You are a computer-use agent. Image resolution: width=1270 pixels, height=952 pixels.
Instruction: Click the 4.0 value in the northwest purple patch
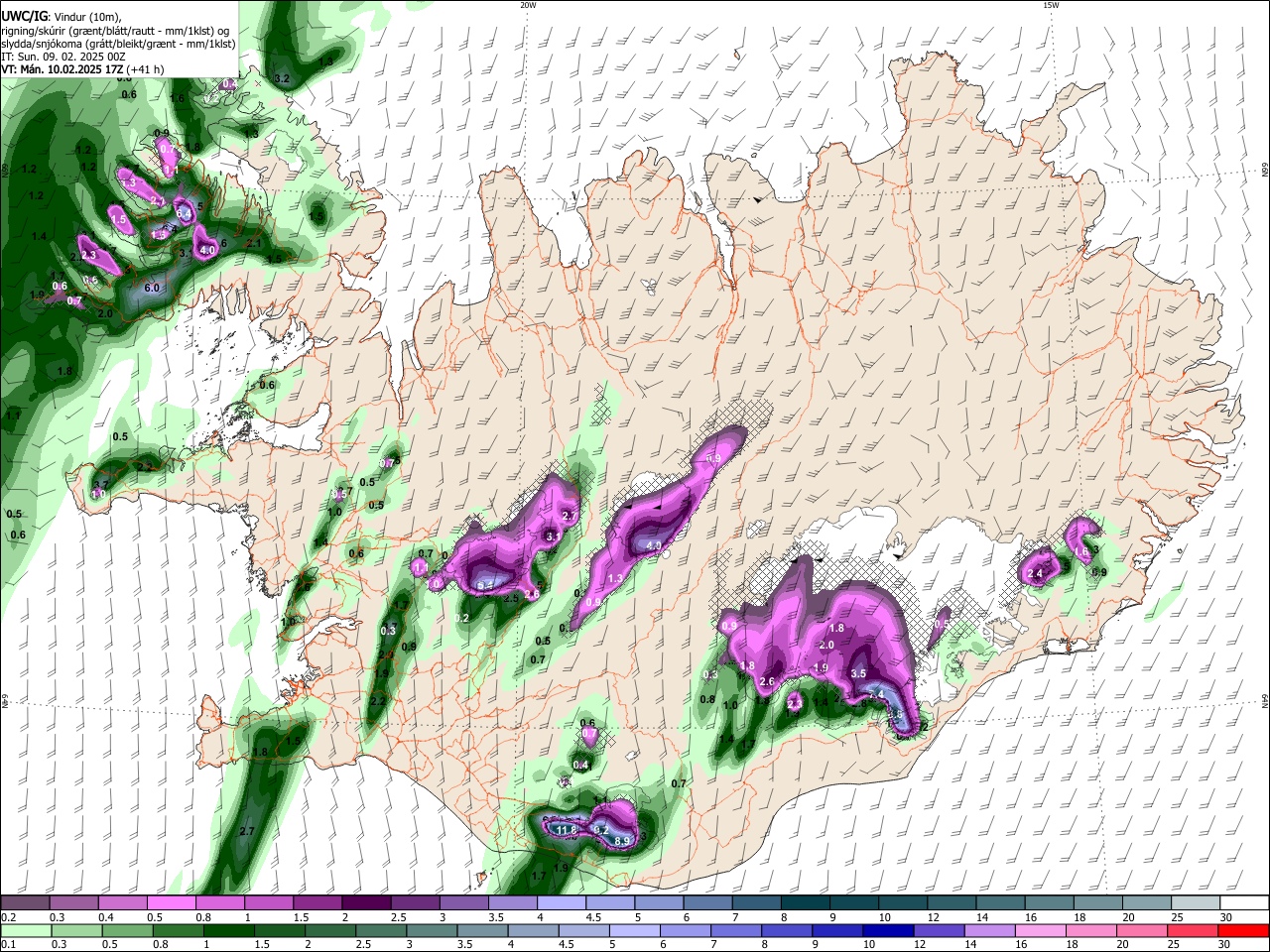point(207,251)
